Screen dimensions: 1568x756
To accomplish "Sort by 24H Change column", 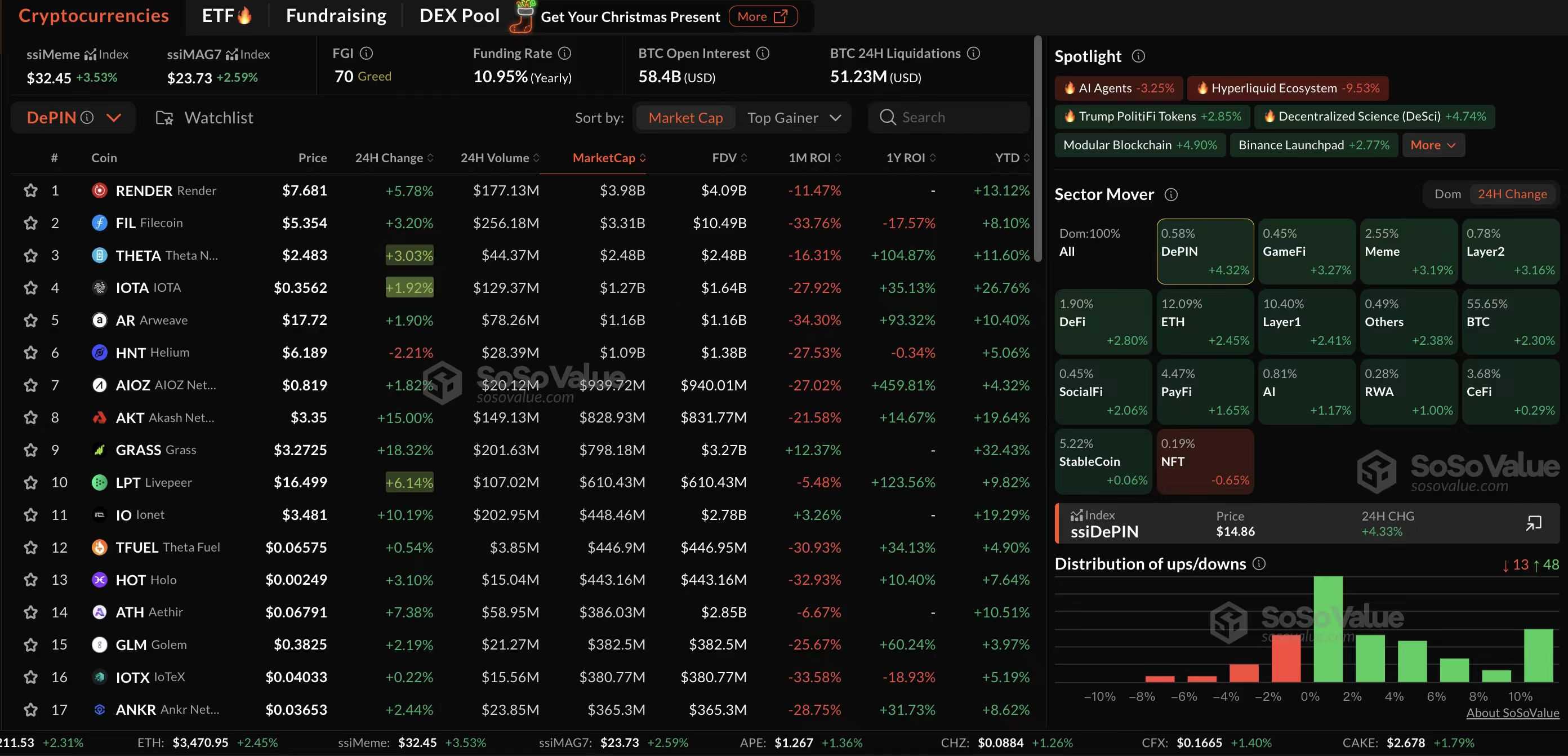I will coord(394,158).
